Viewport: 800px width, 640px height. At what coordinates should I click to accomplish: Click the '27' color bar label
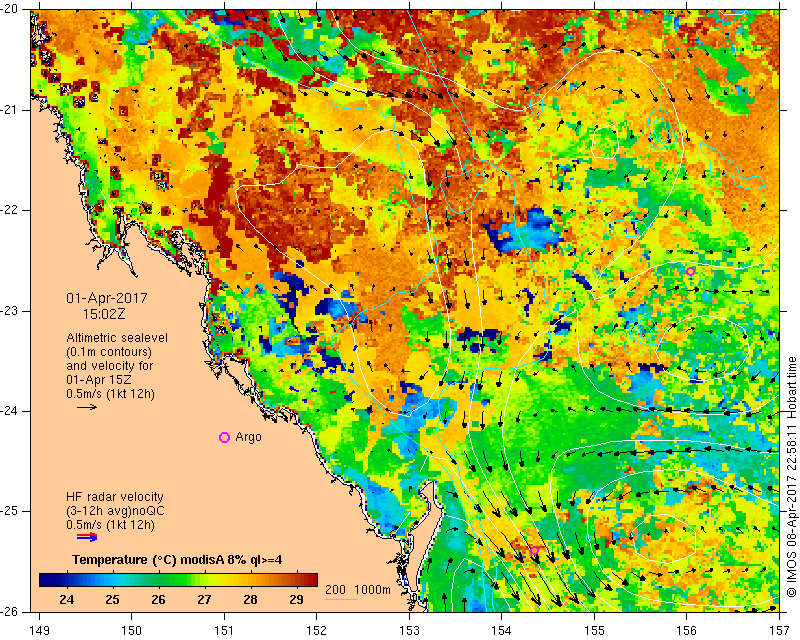[x=204, y=600]
